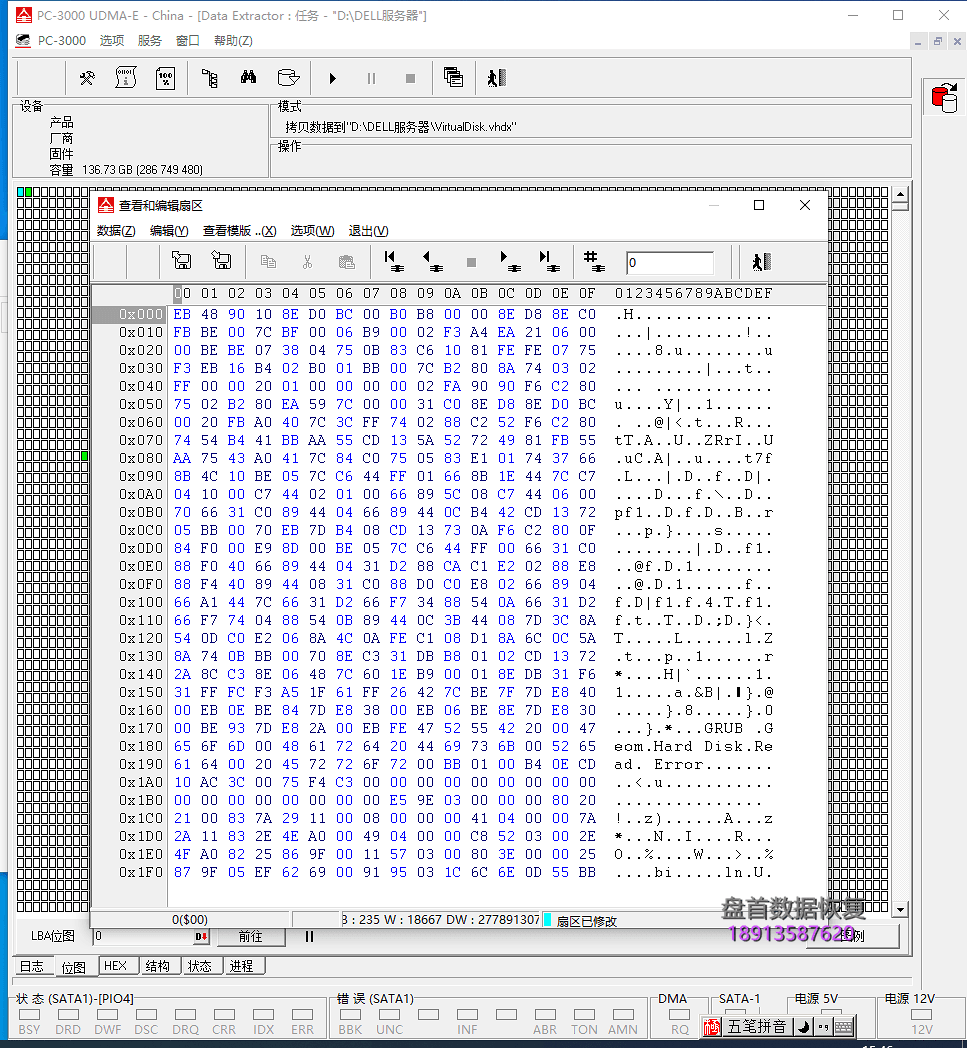Click the red D arrow in LBA field

tap(200, 937)
